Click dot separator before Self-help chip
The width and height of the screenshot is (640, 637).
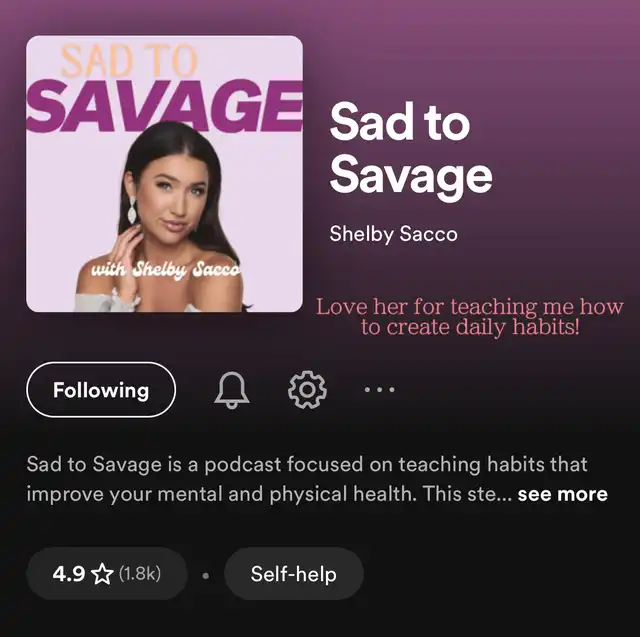coord(206,576)
